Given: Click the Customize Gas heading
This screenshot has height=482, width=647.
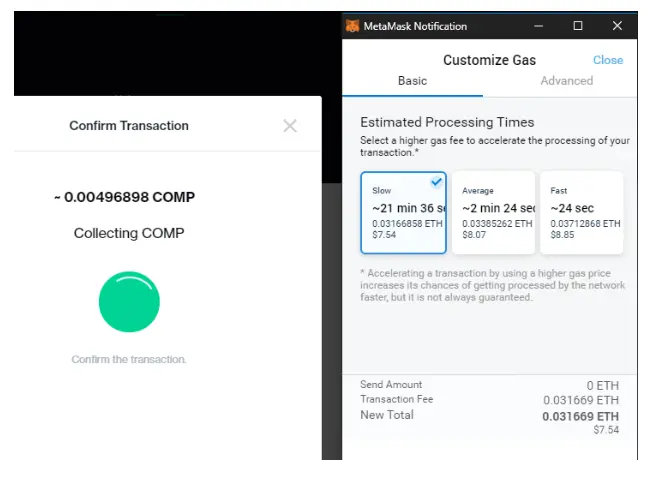Looking at the screenshot, I should 489,60.
